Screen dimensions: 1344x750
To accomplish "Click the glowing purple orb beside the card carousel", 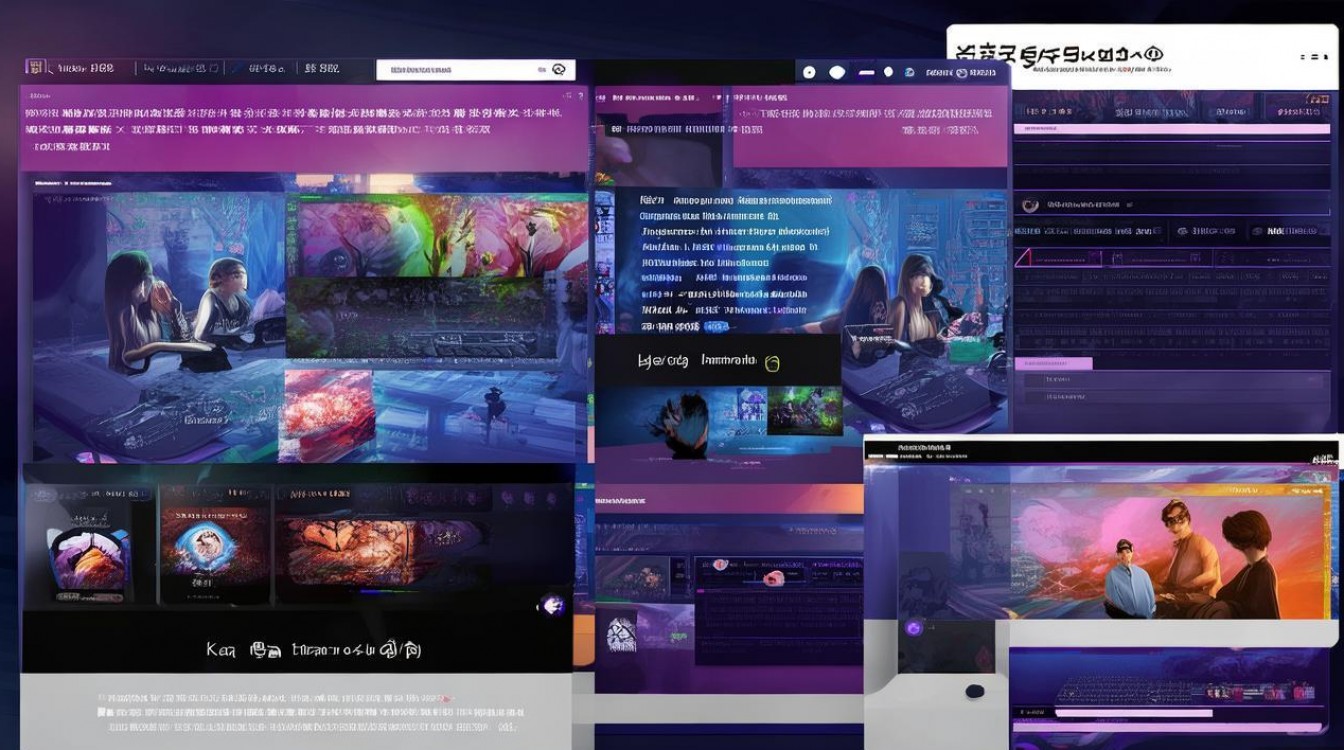I will tap(551, 605).
